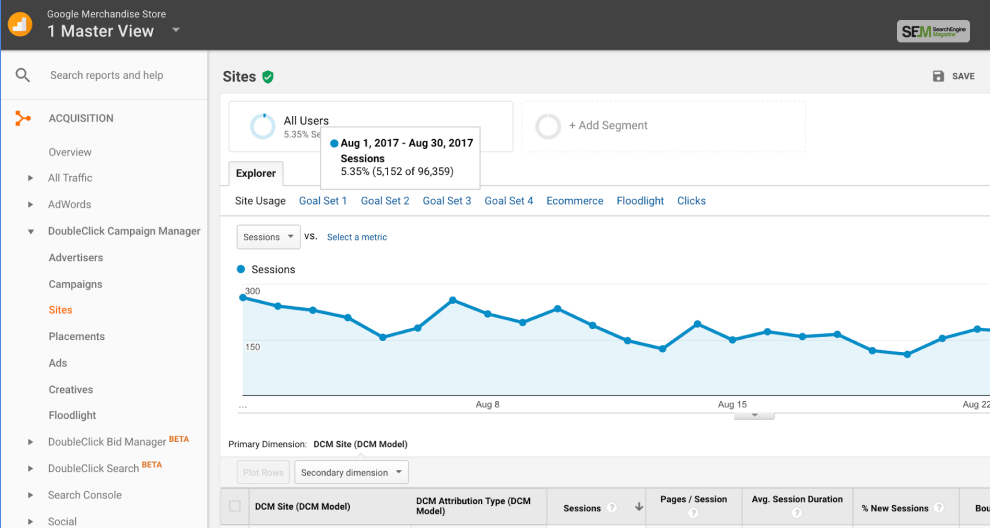Expand the Social section
990x528 pixels.
(30, 522)
